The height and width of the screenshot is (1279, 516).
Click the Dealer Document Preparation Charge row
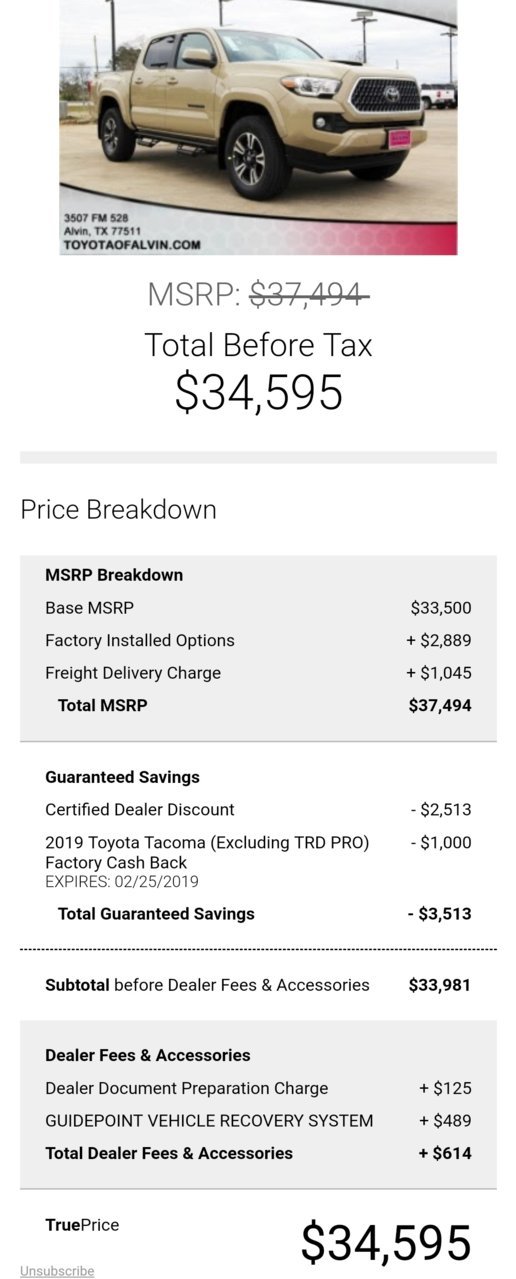[258, 1088]
